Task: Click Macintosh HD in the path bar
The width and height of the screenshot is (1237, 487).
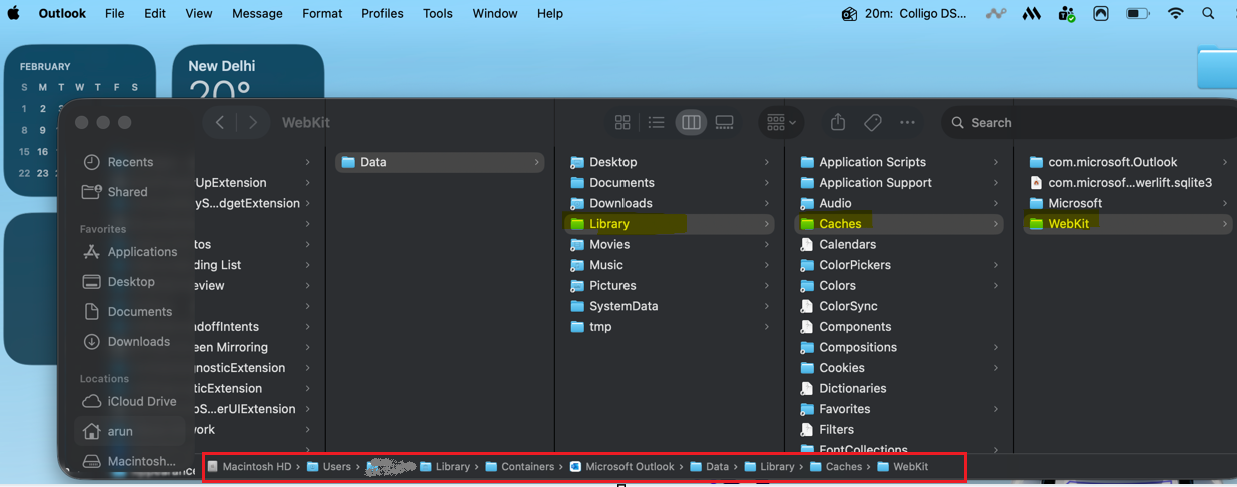Action: click(x=249, y=467)
